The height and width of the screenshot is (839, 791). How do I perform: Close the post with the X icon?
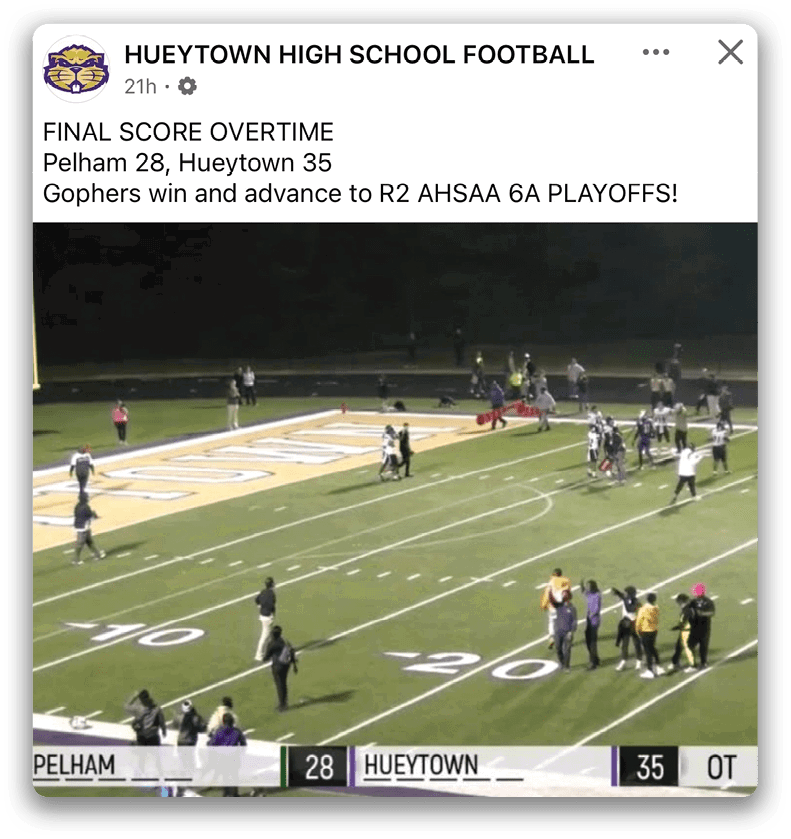[731, 52]
